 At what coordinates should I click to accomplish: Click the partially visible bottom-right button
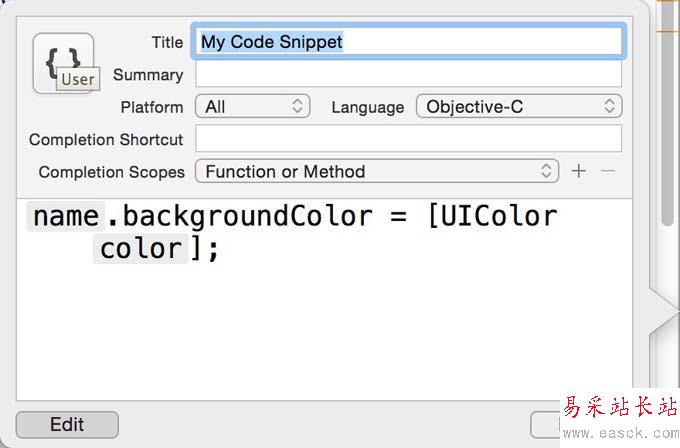click(544, 424)
